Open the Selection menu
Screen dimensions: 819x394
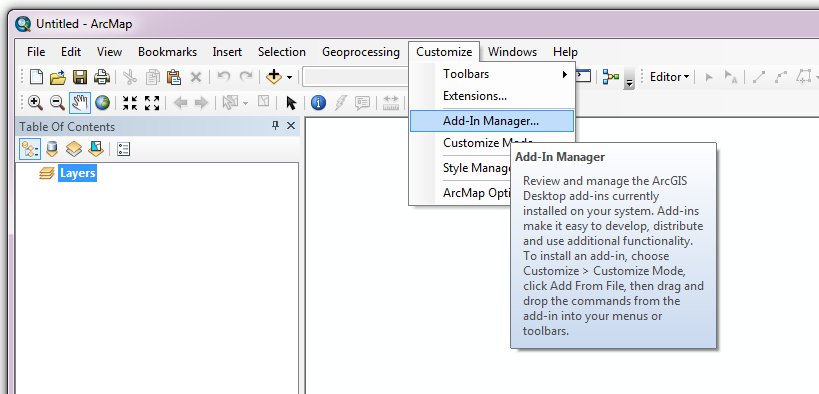coord(282,52)
